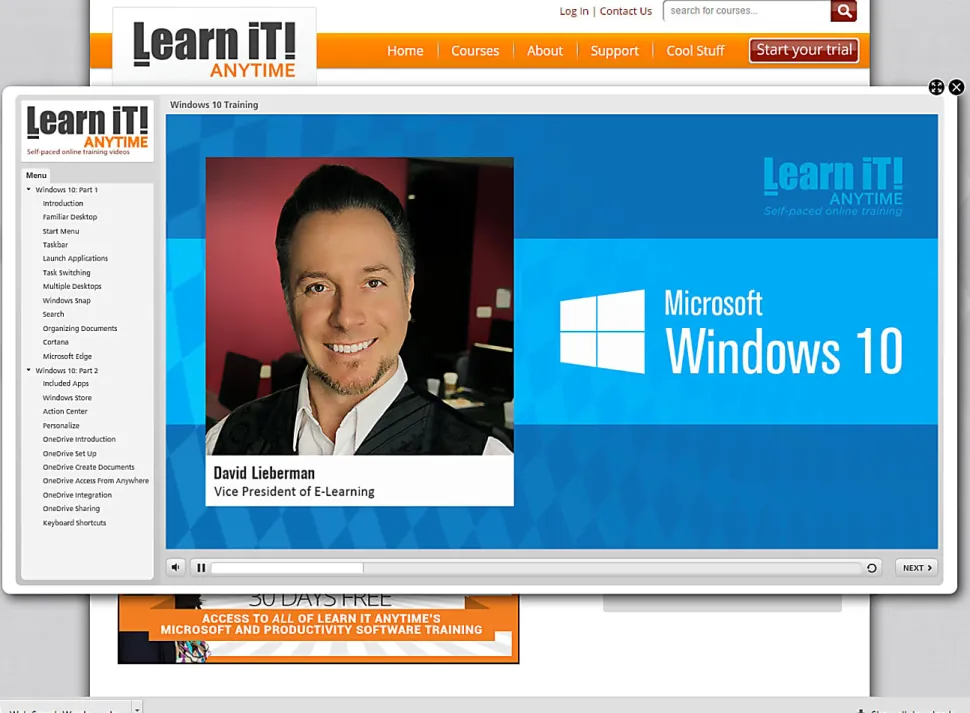970x713 pixels.
Task: Select the OneDrive Introduction lesson
Action: 79,439
